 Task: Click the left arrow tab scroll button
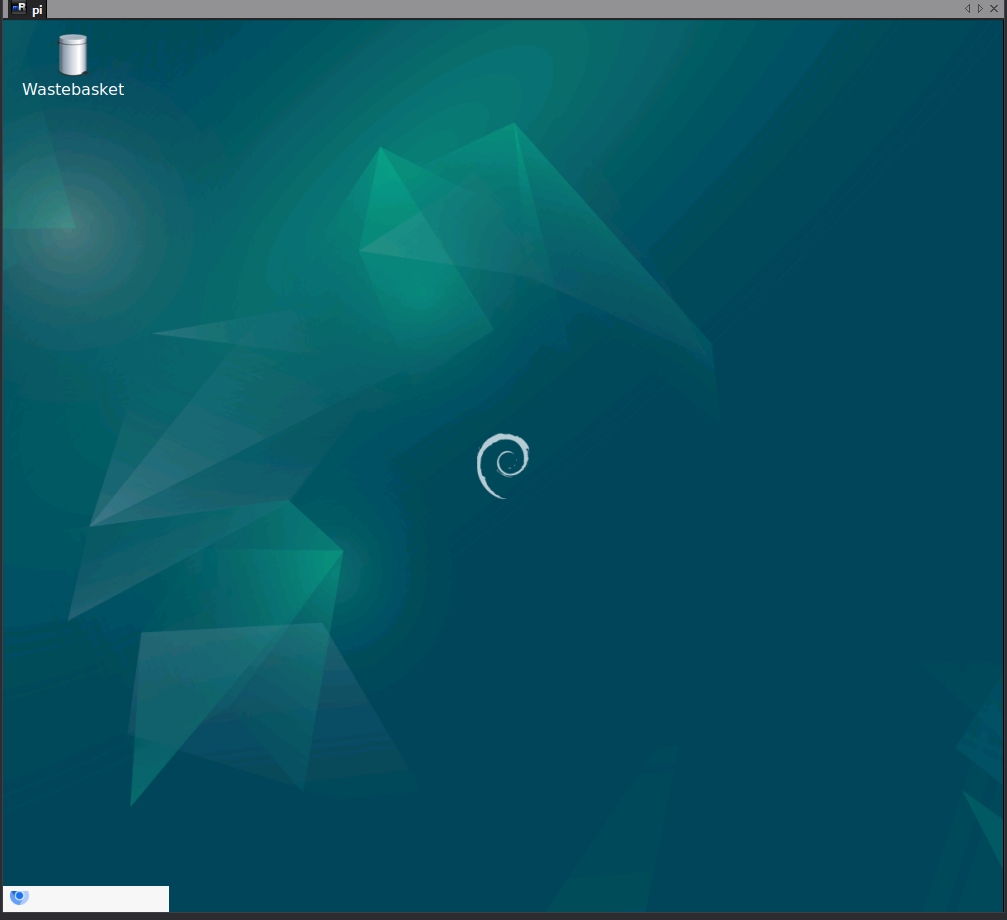click(x=967, y=8)
